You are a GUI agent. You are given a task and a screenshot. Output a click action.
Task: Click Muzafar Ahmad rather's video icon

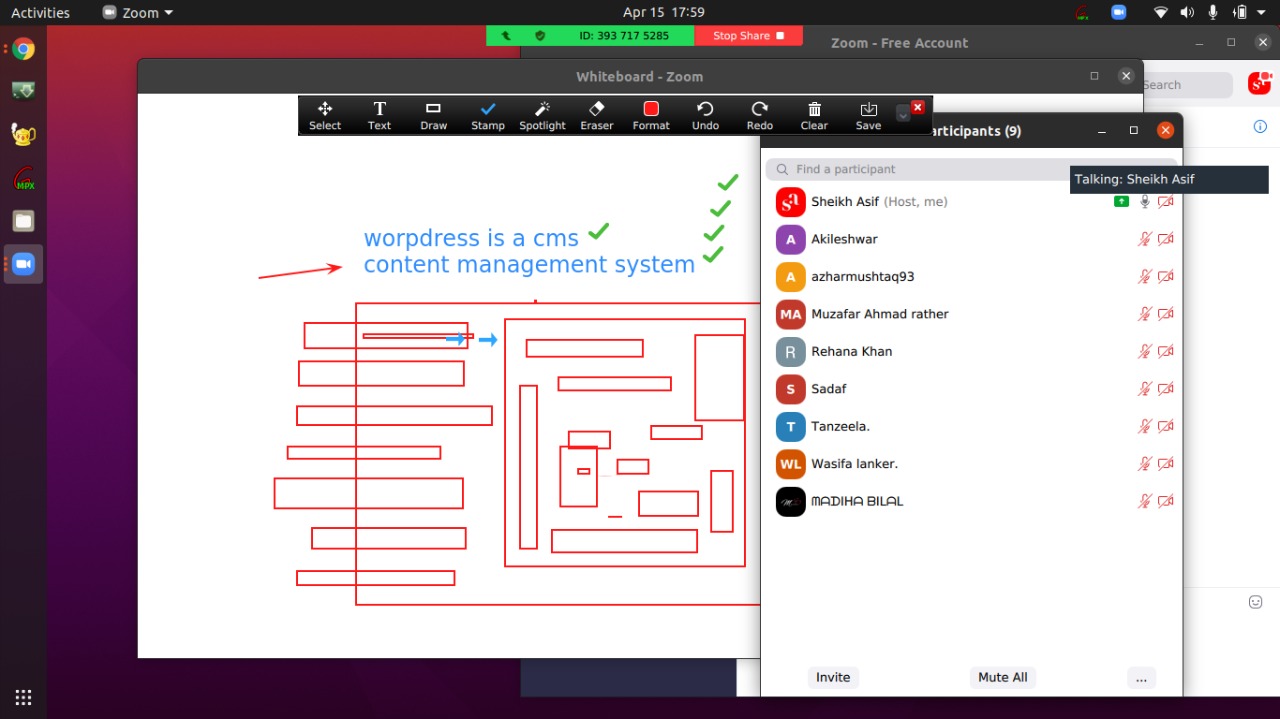1165,314
